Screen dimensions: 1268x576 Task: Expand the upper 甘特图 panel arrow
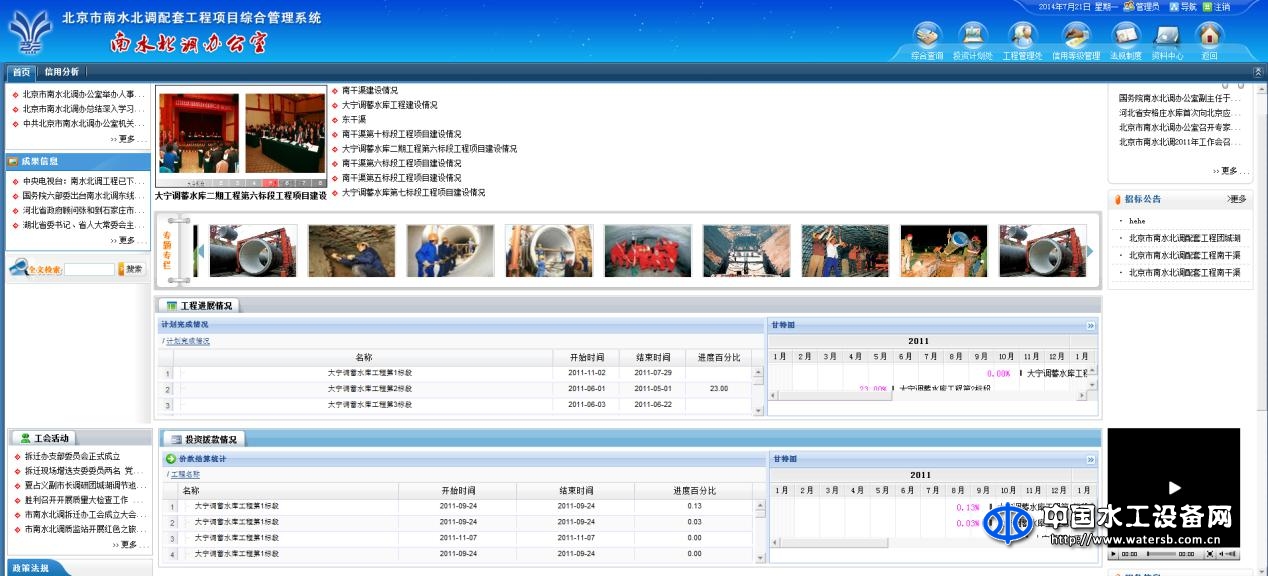(1091, 326)
